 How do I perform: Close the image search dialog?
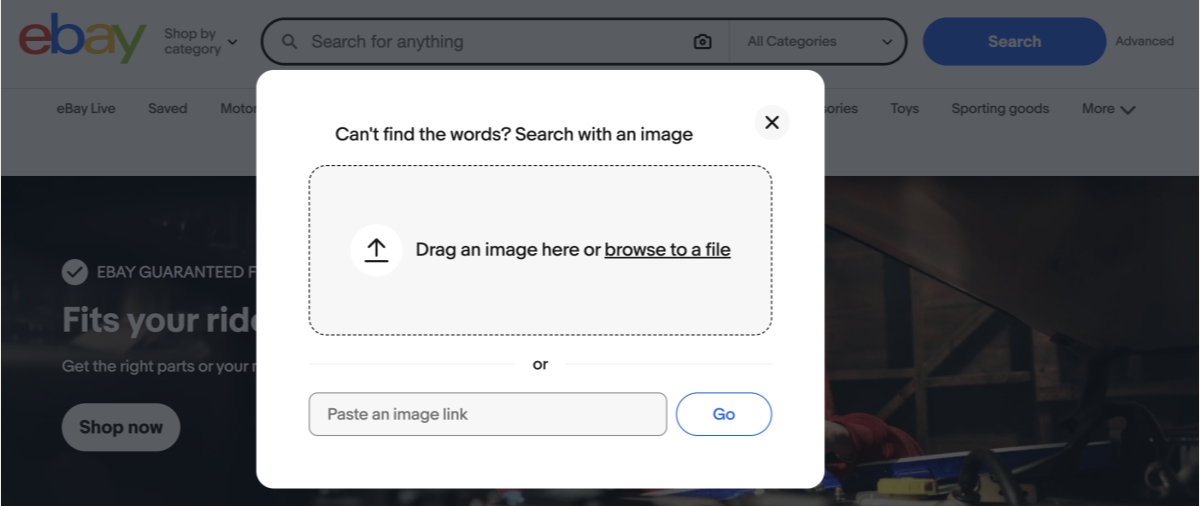click(x=771, y=122)
